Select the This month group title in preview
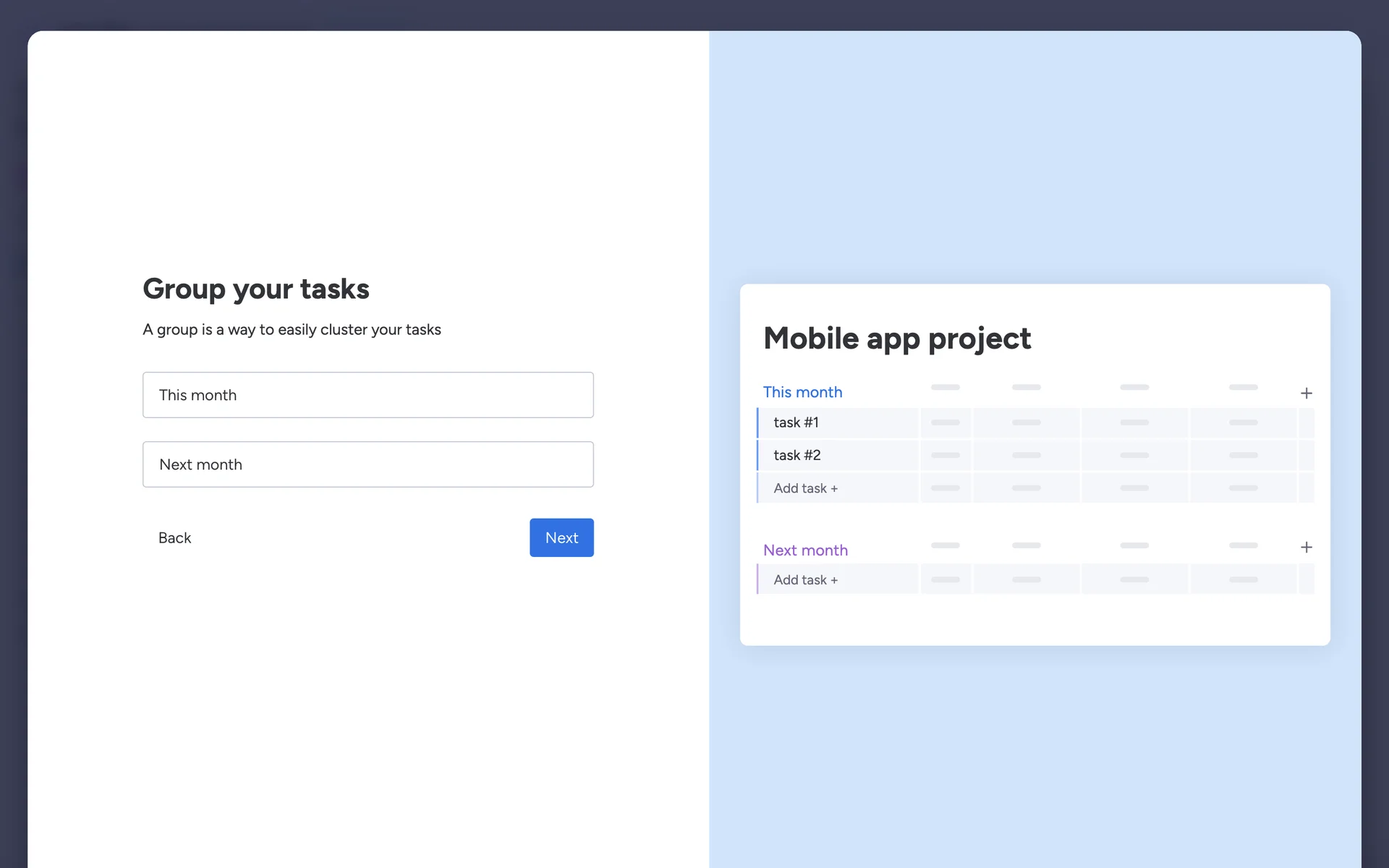This screenshot has width=1389, height=868. tap(802, 392)
